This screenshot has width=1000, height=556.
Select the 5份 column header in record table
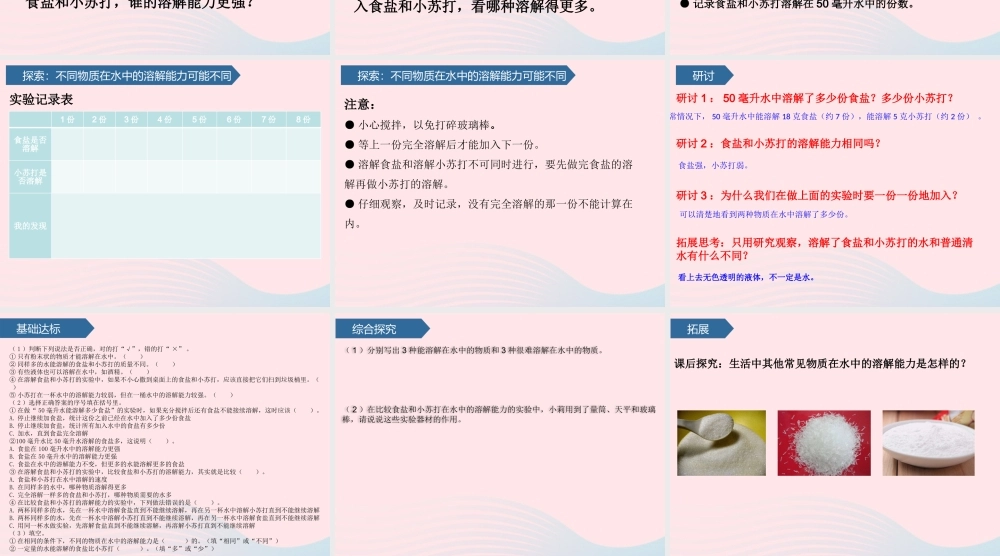click(199, 119)
